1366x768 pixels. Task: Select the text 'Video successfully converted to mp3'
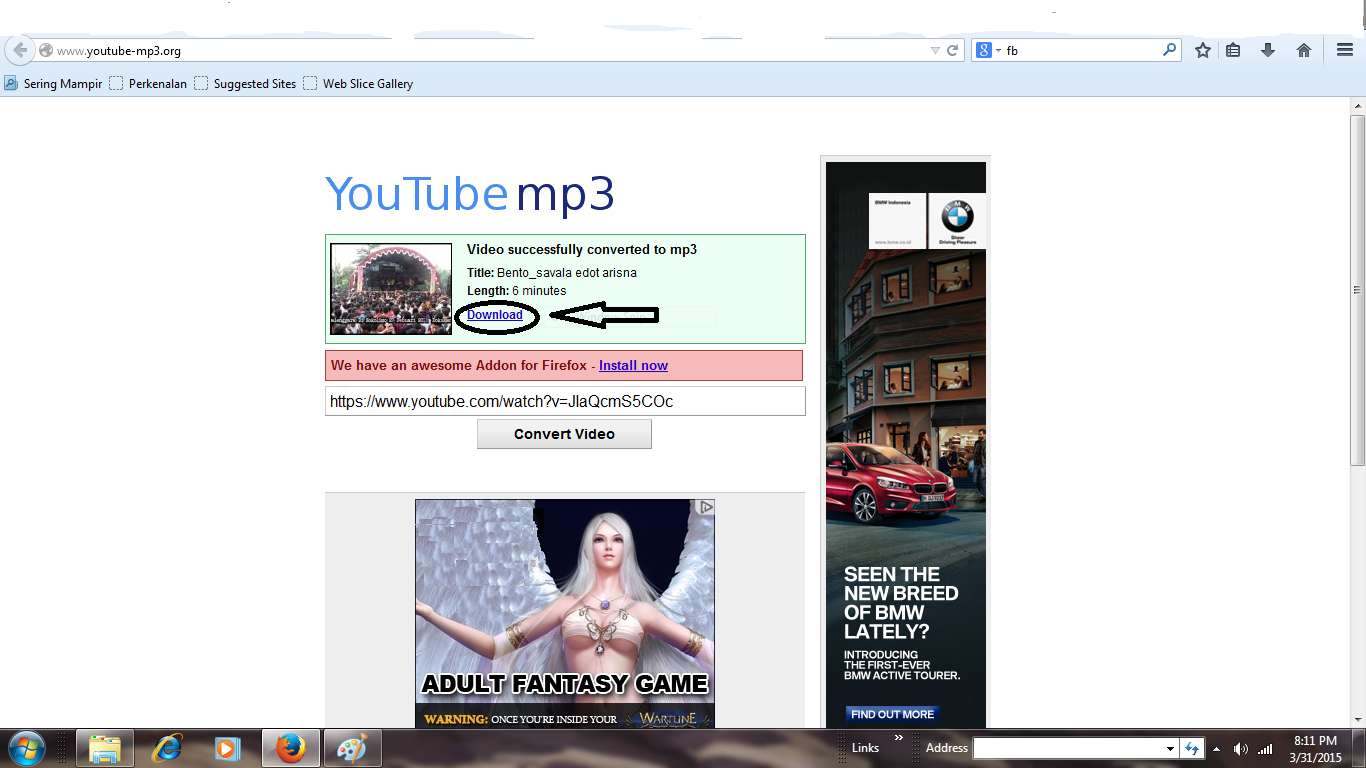tap(582, 250)
